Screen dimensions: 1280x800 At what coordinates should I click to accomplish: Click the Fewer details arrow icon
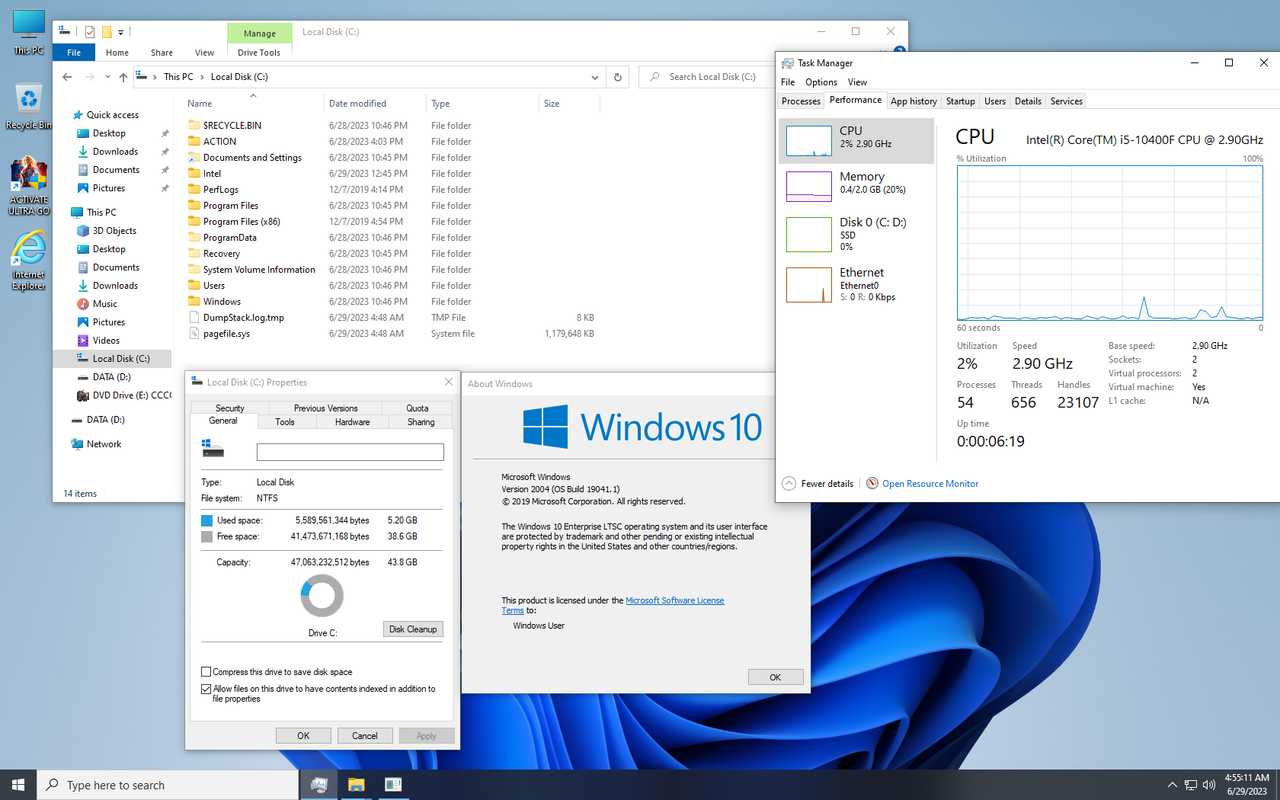tap(789, 483)
